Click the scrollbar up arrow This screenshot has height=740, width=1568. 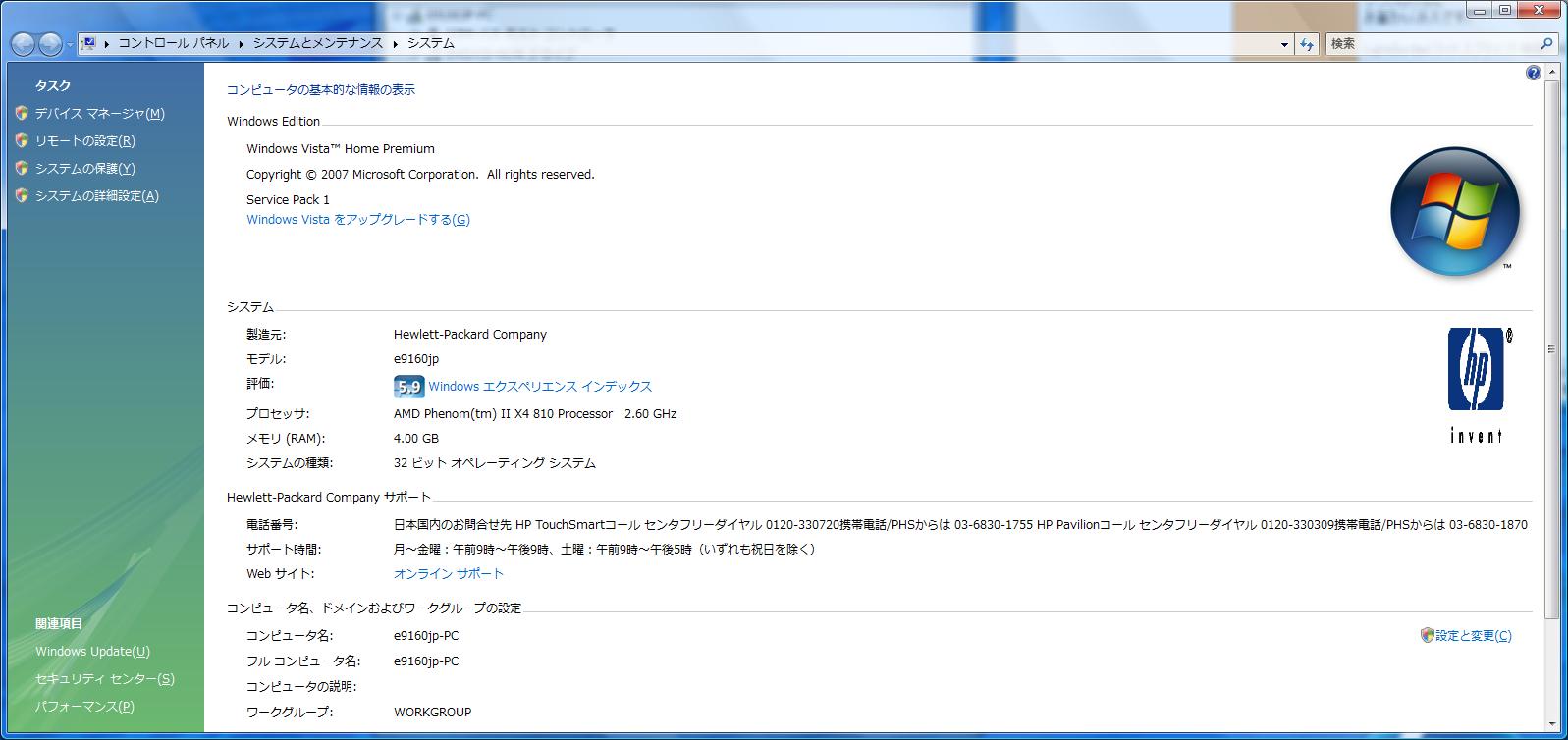tap(1552, 73)
